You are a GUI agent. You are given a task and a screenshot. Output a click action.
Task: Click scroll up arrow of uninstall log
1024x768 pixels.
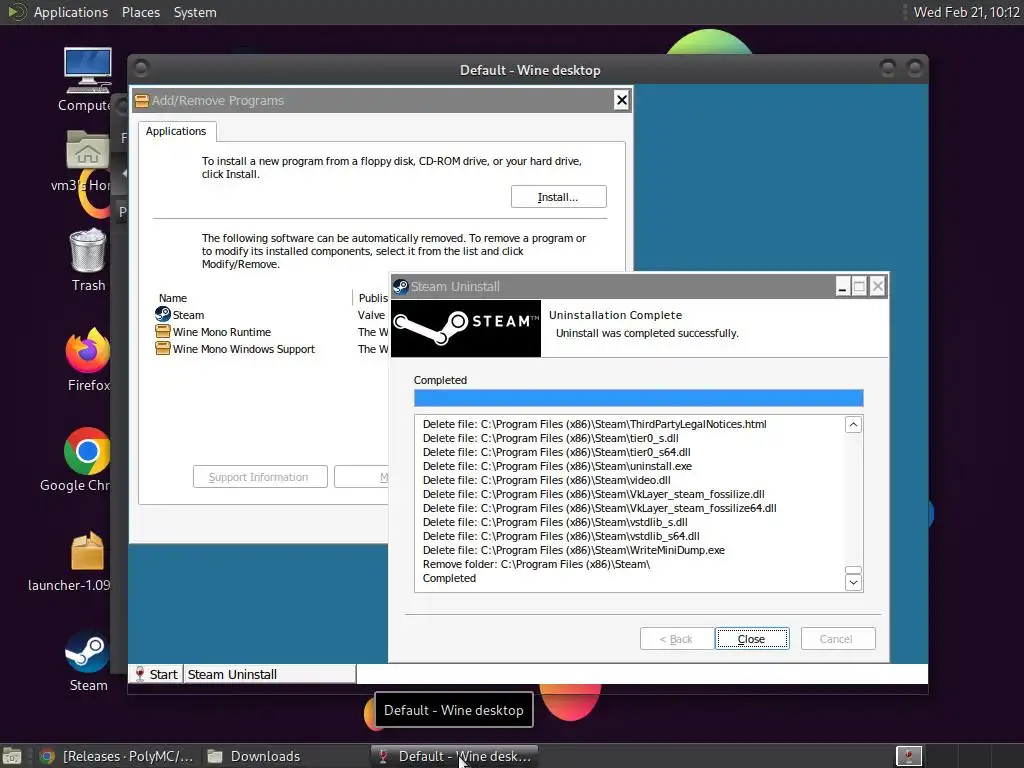[x=853, y=425]
